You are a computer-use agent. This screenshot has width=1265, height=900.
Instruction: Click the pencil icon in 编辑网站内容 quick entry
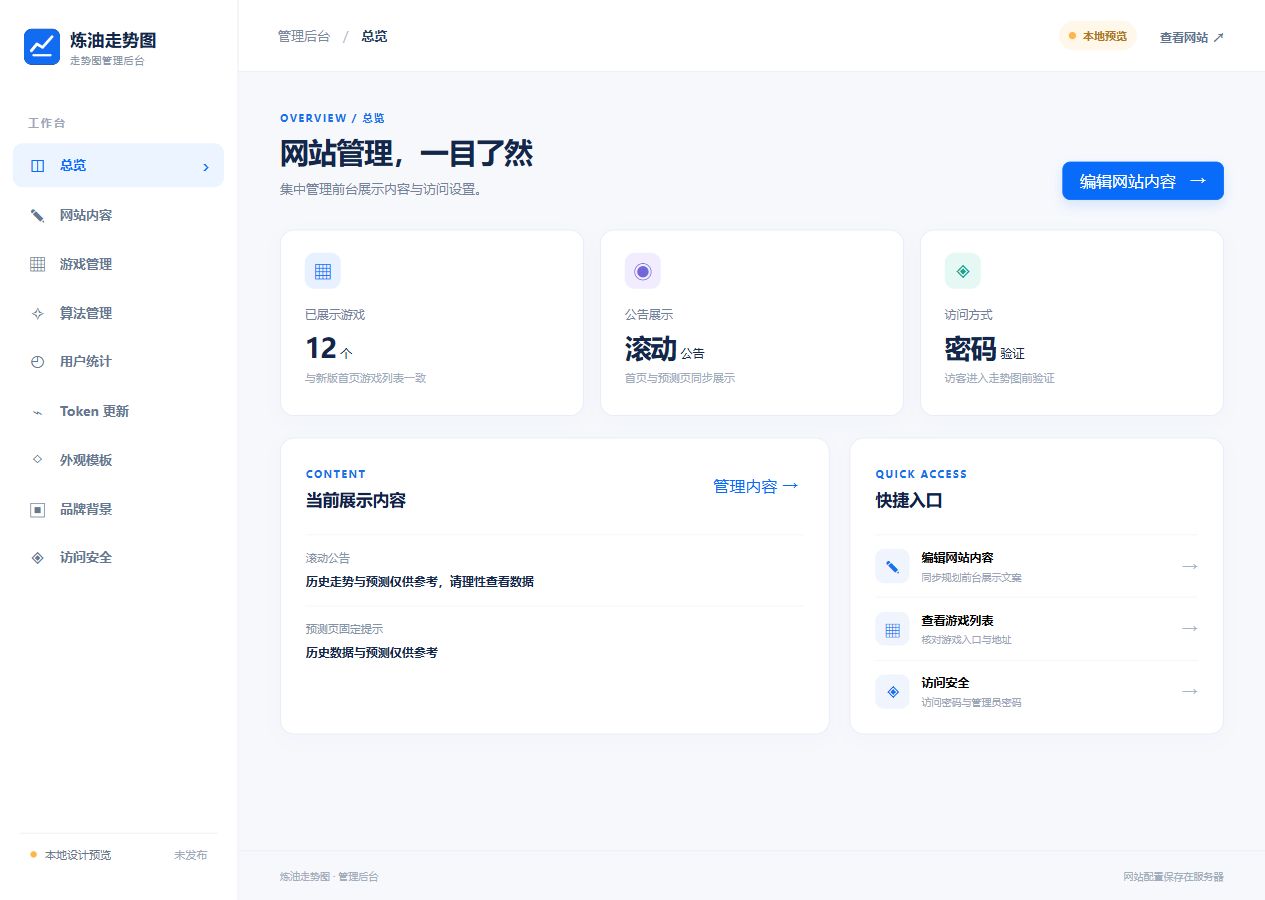(x=892, y=566)
